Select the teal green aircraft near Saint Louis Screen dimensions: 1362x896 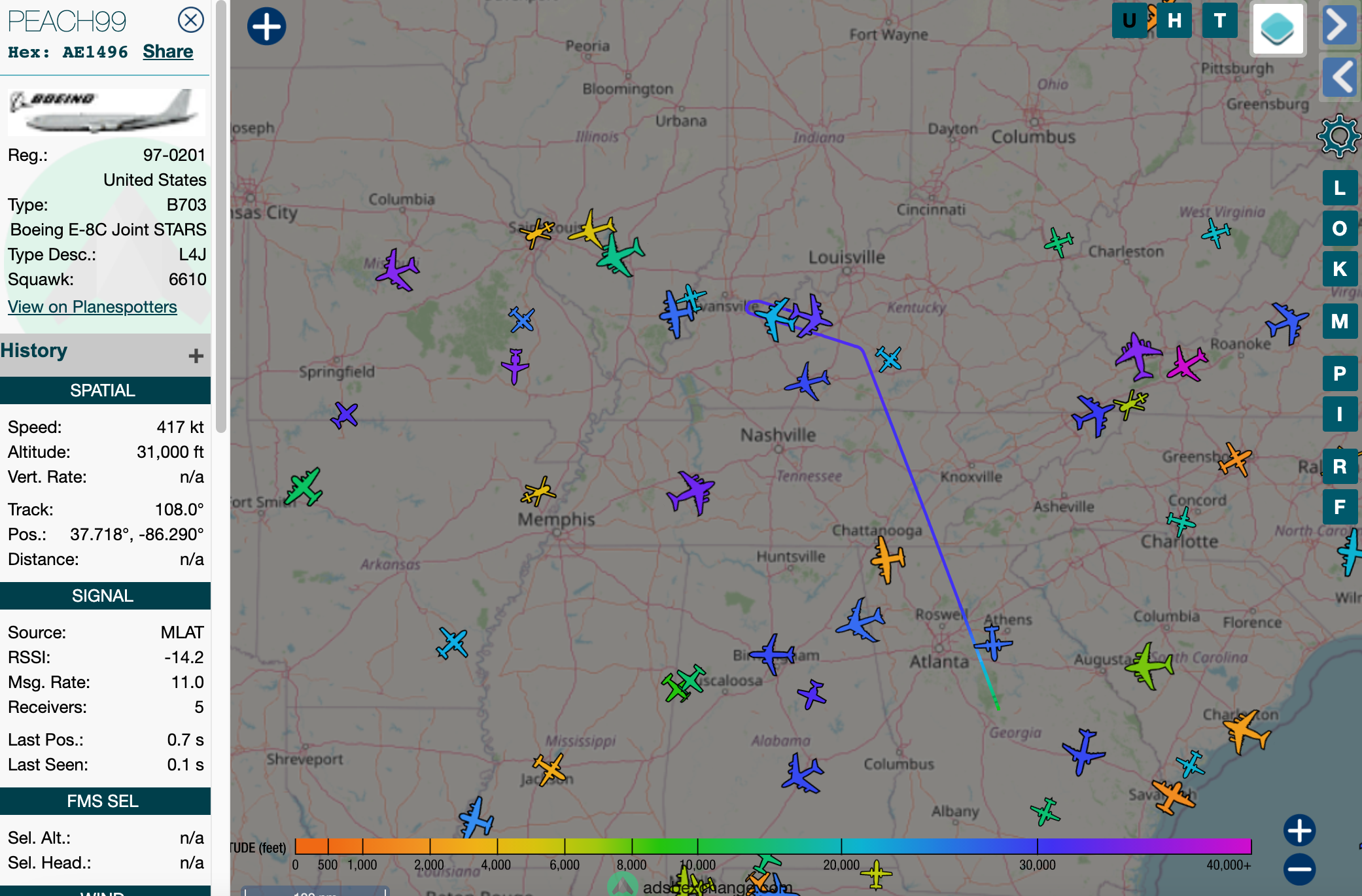[619, 254]
